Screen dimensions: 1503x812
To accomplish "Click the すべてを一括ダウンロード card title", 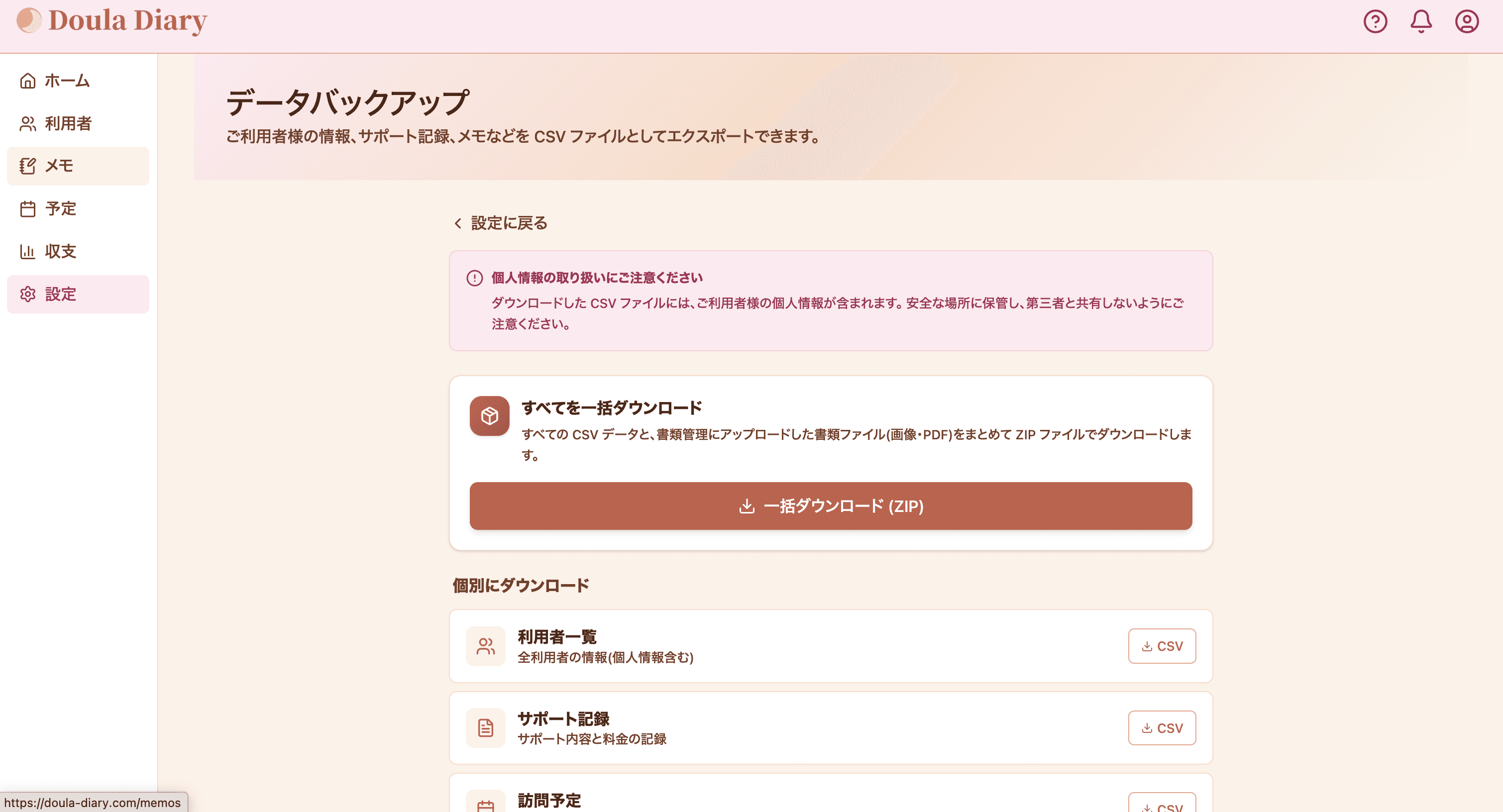I will coord(612,408).
